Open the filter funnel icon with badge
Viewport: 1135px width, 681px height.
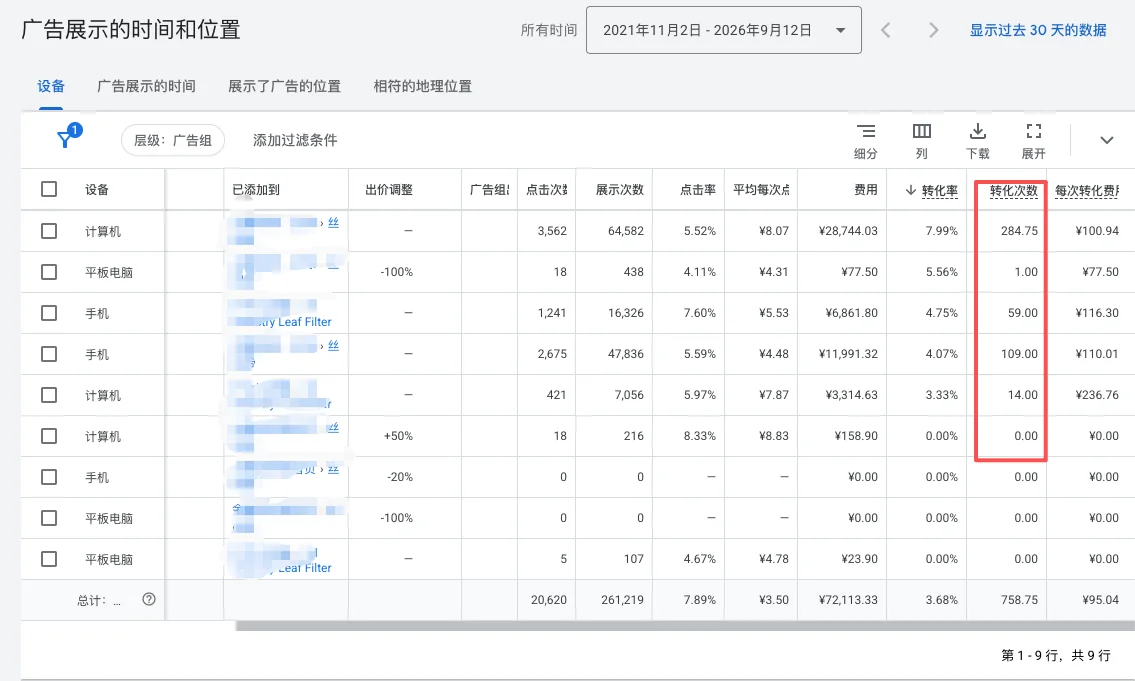(x=68, y=136)
